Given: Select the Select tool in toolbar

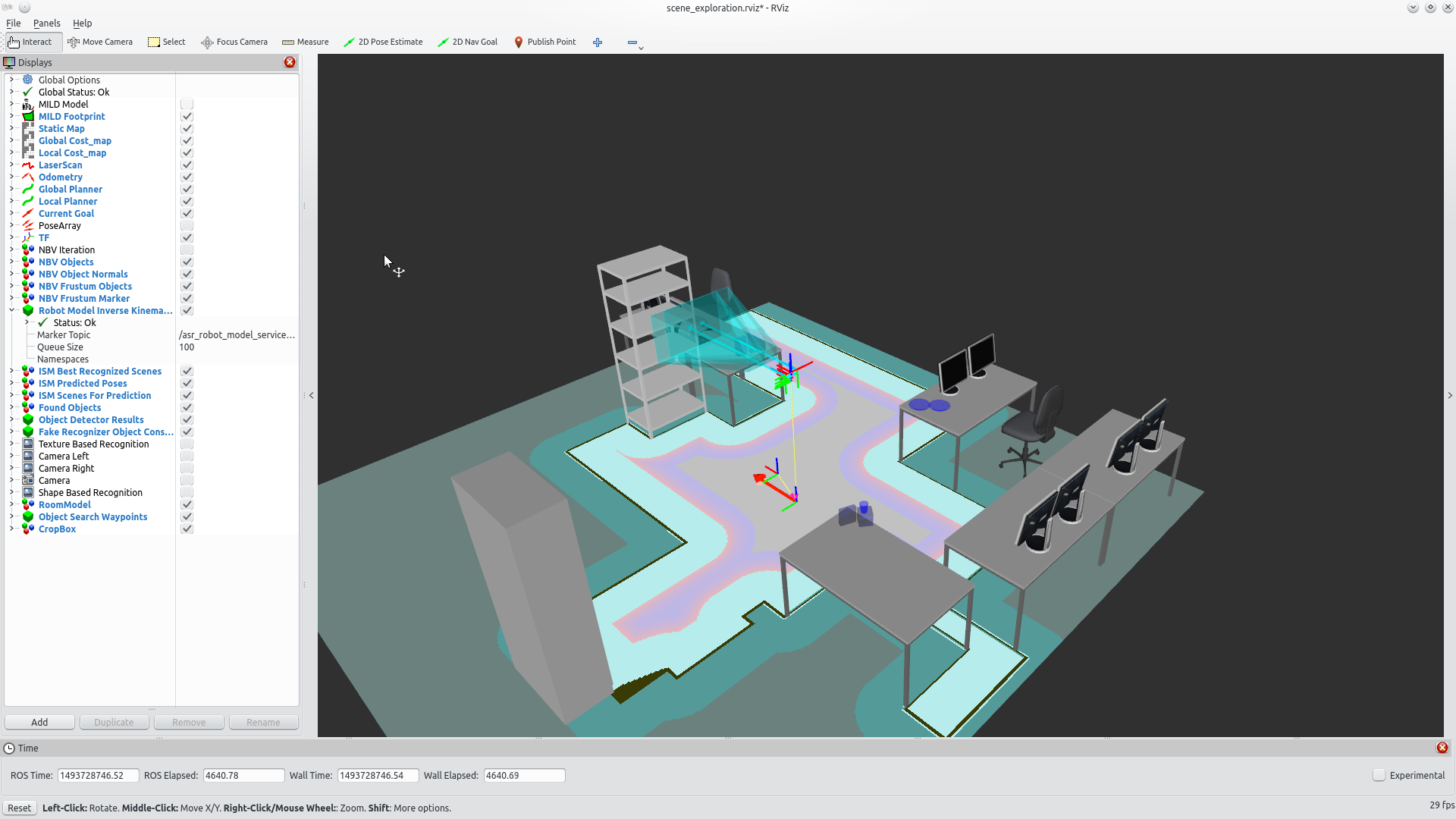Looking at the screenshot, I should tap(167, 42).
